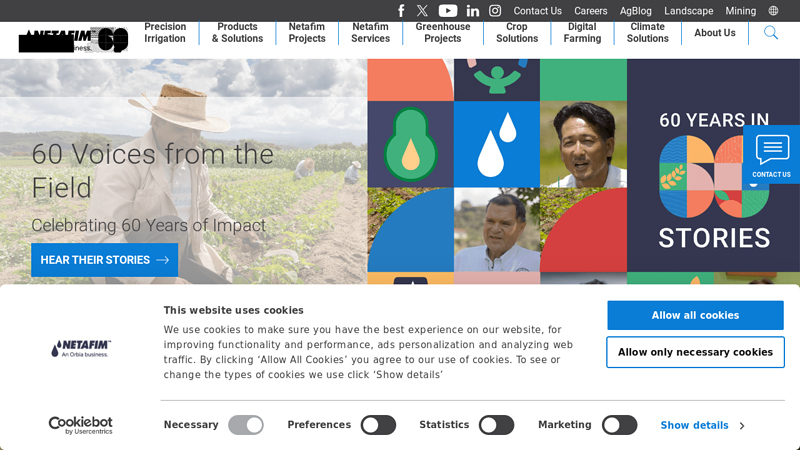800x450 pixels.
Task: Open the YouTube icon link
Action: coord(448,11)
